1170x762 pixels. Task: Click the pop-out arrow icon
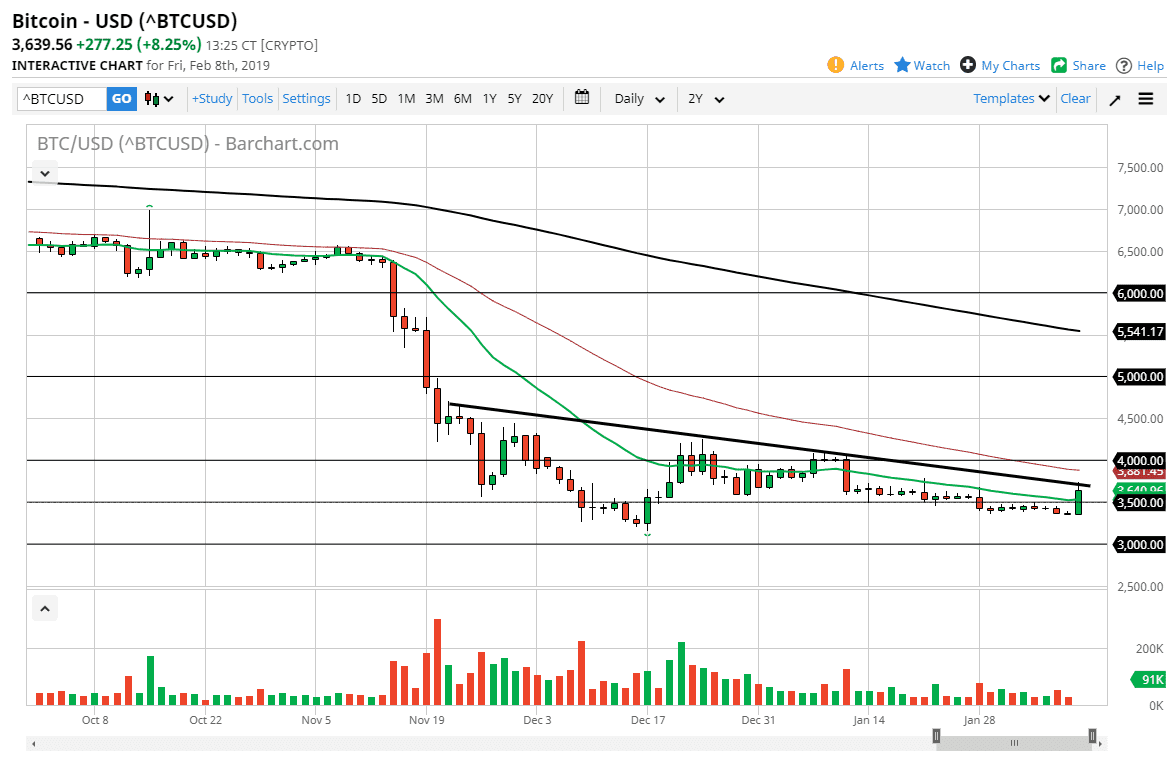point(1115,99)
